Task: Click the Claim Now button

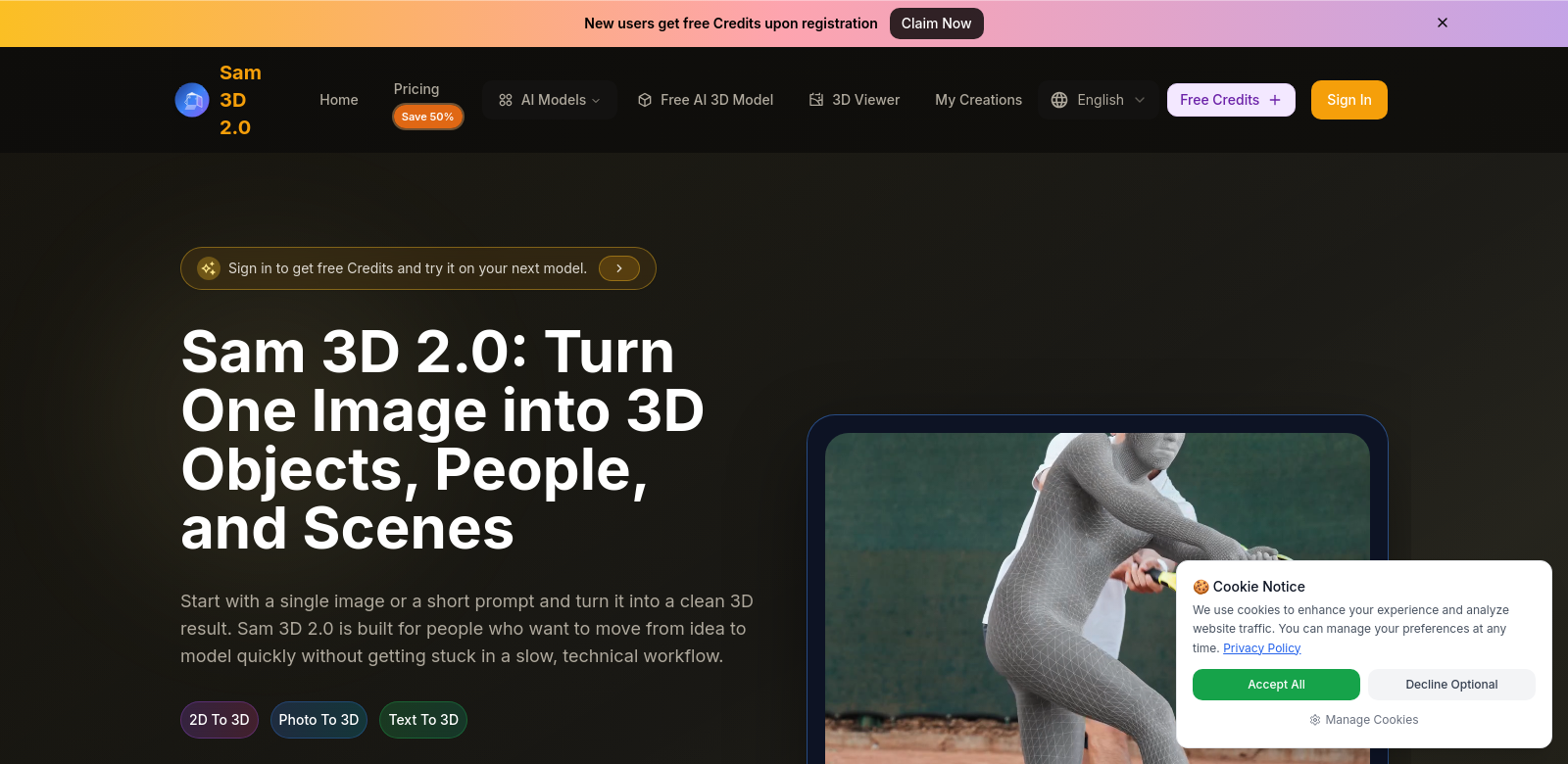Action: pos(937,24)
